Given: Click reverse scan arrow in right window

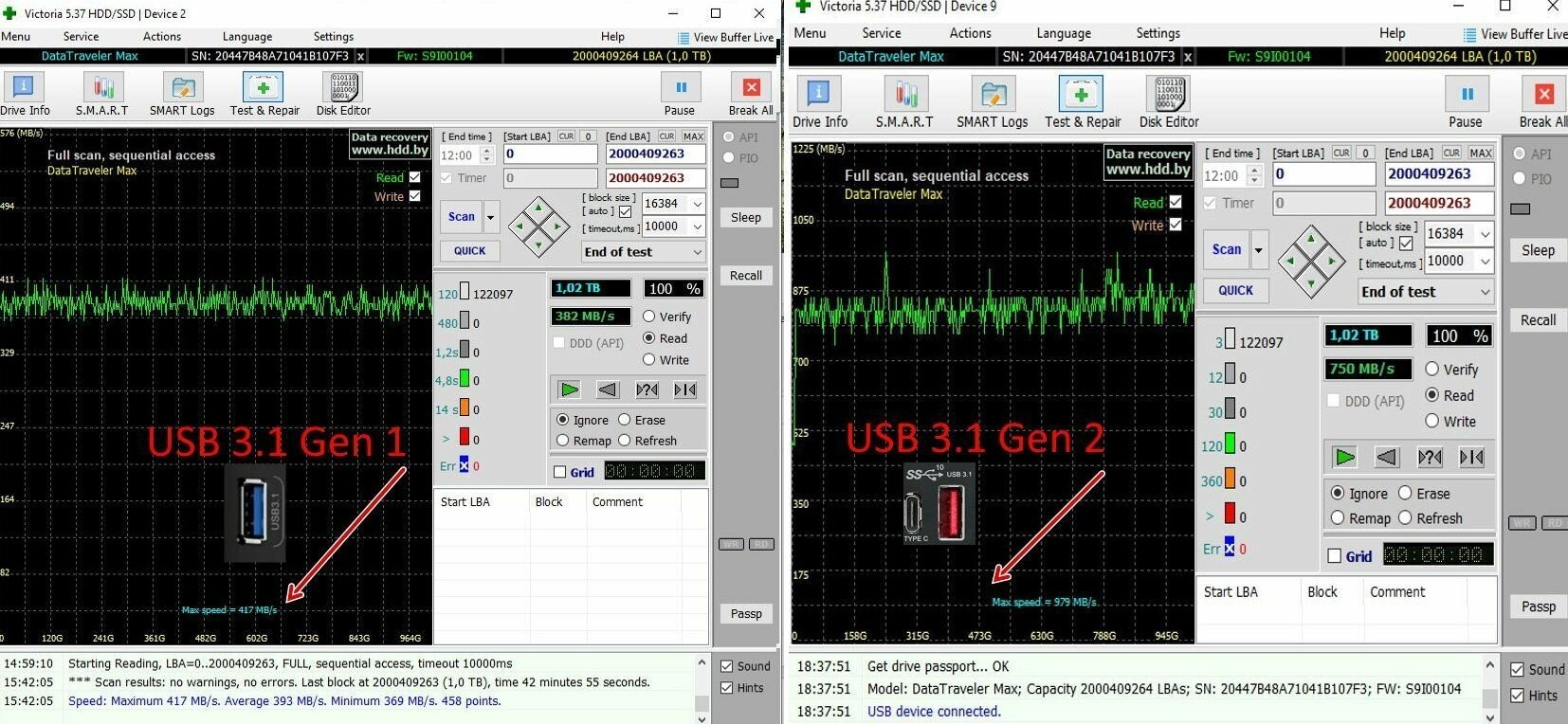Looking at the screenshot, I should tap(1387, 458).
